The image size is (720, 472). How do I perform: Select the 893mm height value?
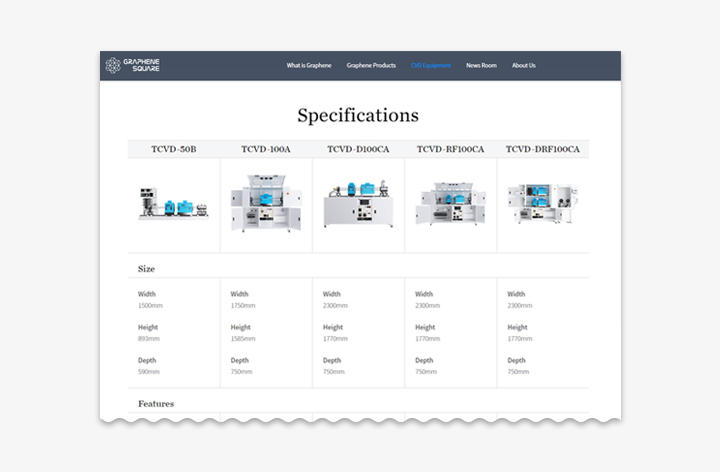(x=149, y=339)
